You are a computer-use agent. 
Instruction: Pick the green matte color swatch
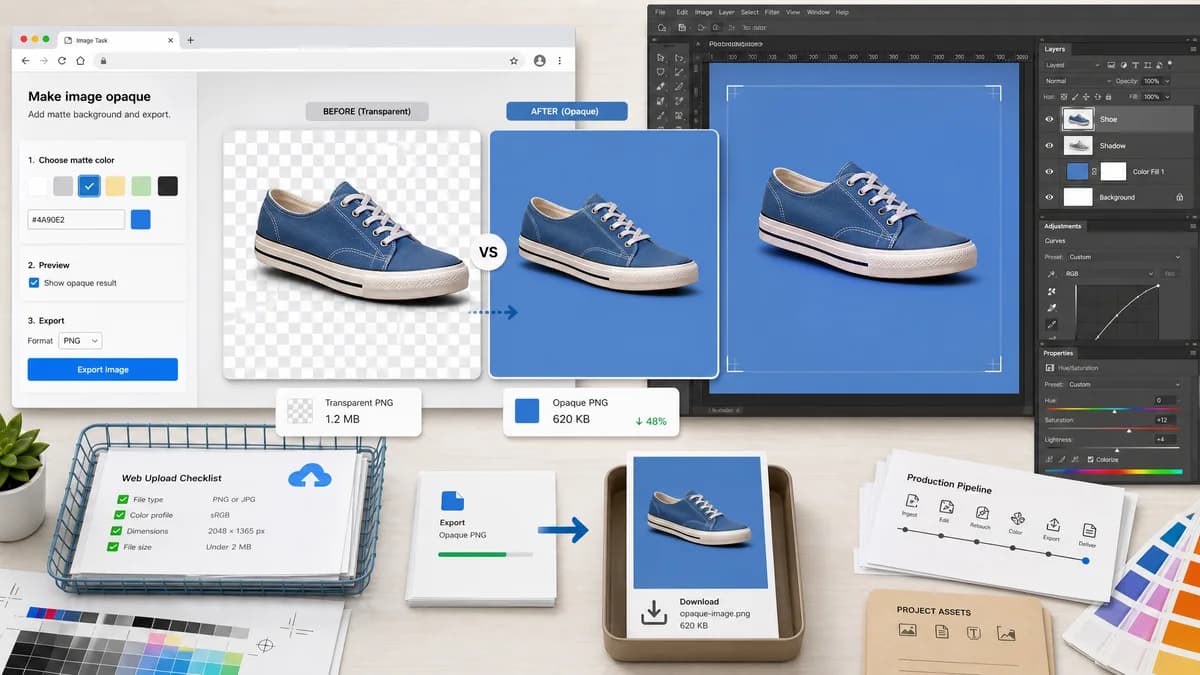click(142, 186)
